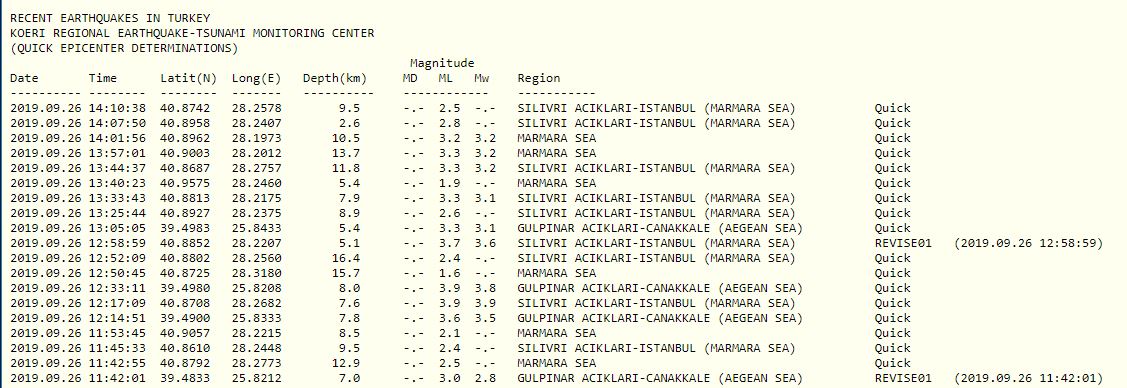Select time 13:33:43
The width and height of the screenshot is (1127, 388).
coord(117,198)
